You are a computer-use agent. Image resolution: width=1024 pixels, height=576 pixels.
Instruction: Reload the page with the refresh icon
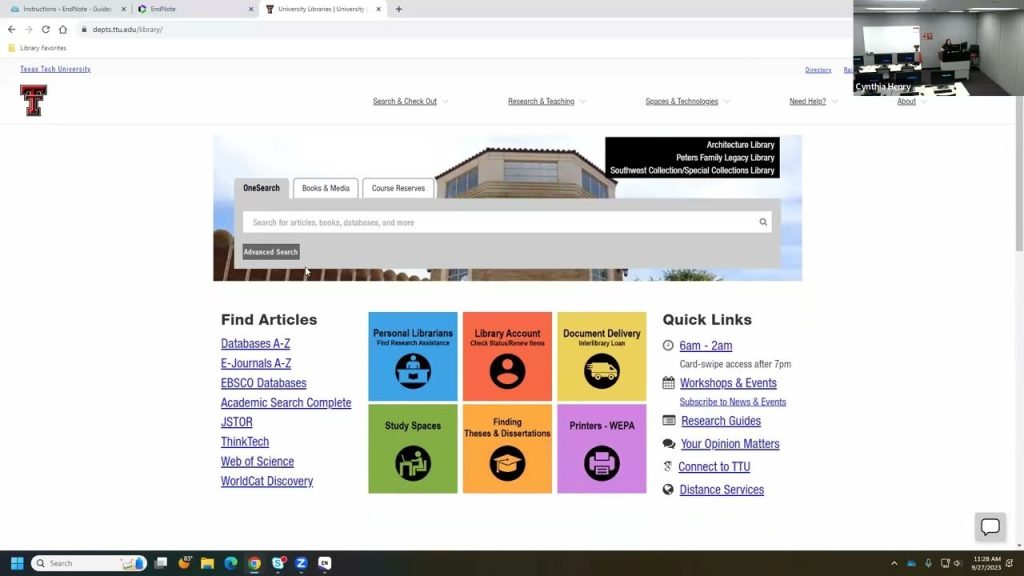click(x=46, y=29)
